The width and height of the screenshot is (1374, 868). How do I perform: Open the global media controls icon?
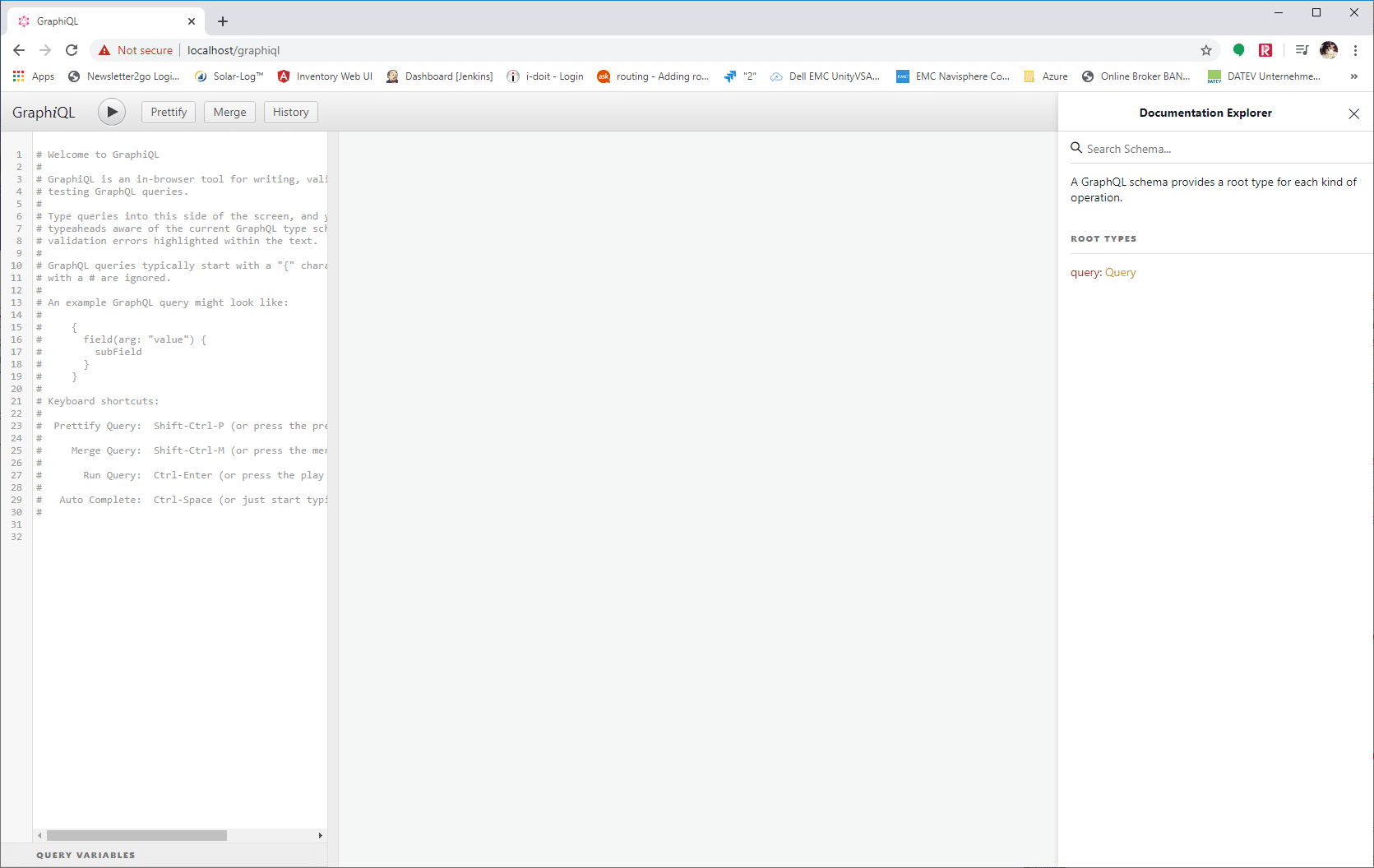1302,50
